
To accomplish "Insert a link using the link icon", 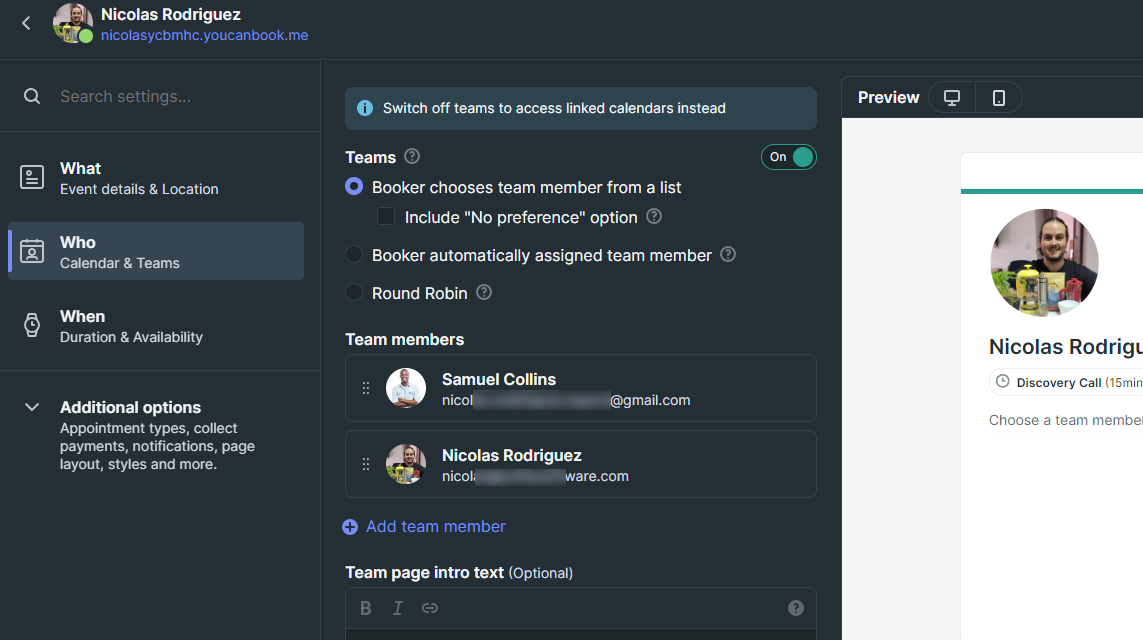I will (x=430, y=608).
